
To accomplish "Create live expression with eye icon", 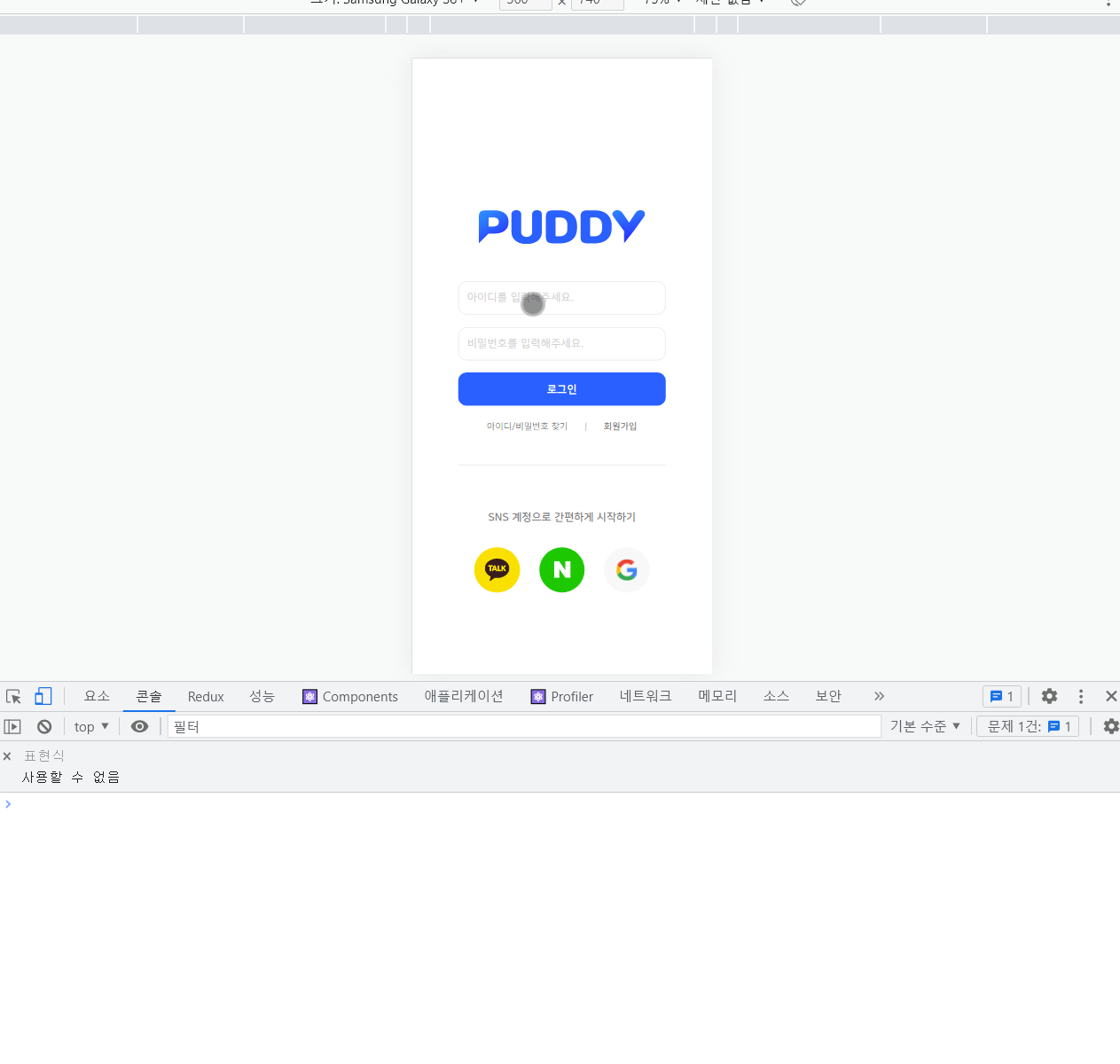I will pyautogui.click(x=139, y=727).
